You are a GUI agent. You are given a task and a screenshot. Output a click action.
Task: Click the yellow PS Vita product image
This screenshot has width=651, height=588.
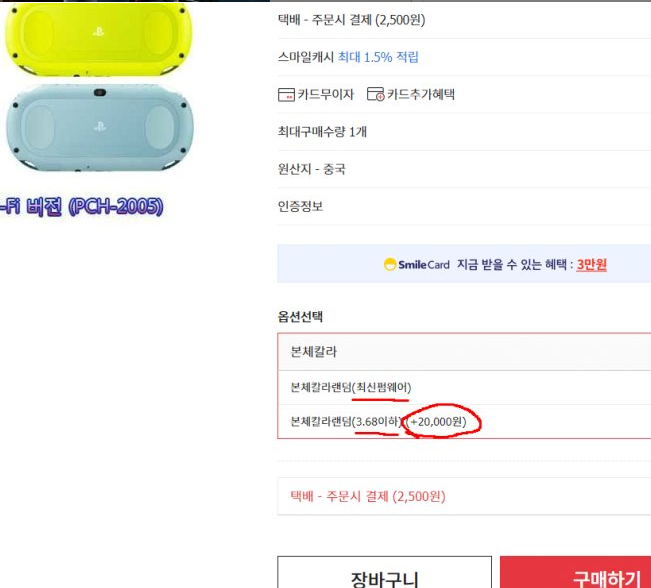98,39
